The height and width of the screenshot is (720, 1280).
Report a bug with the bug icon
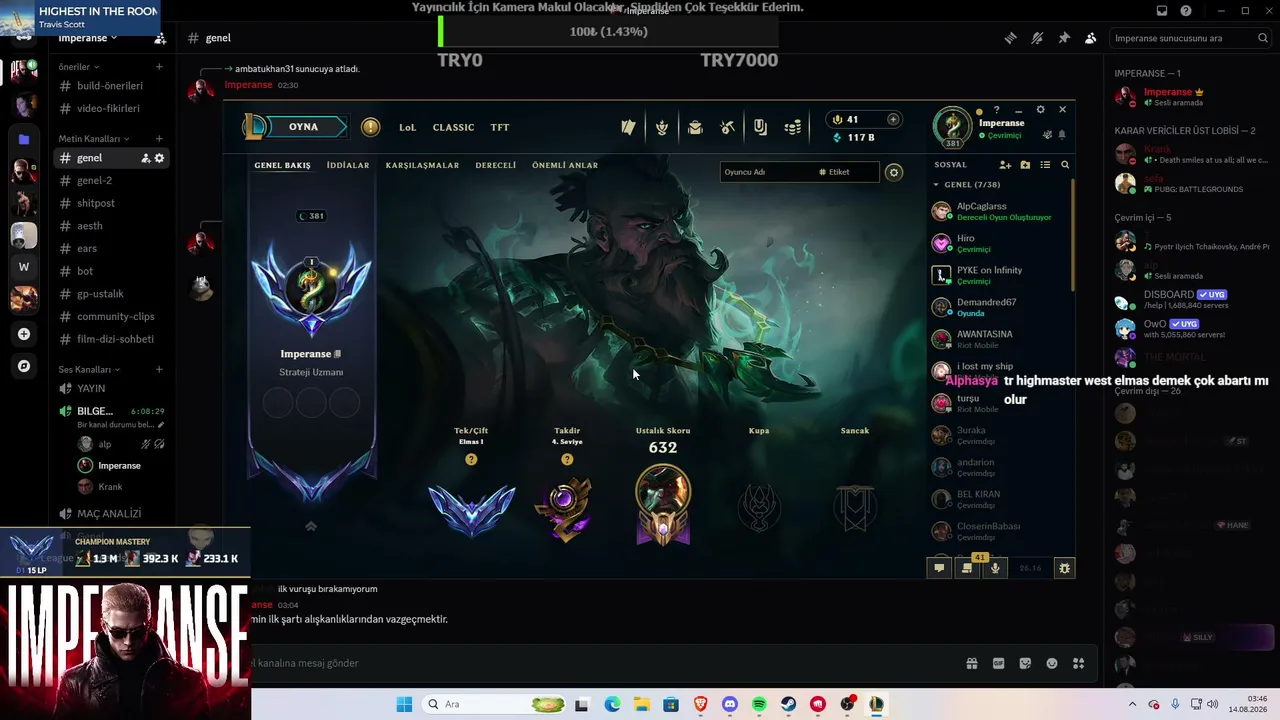tap(1064, 568)
